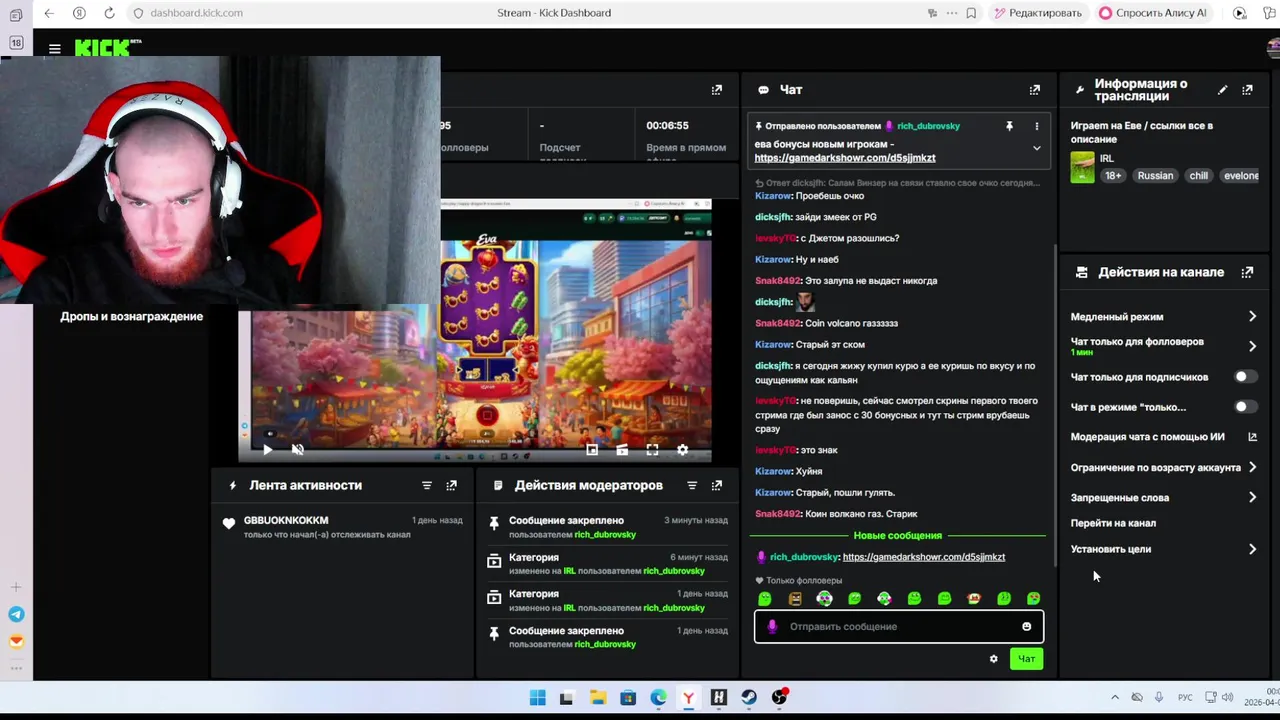Open Telegram from the browser sidebar

click(16, 615)
